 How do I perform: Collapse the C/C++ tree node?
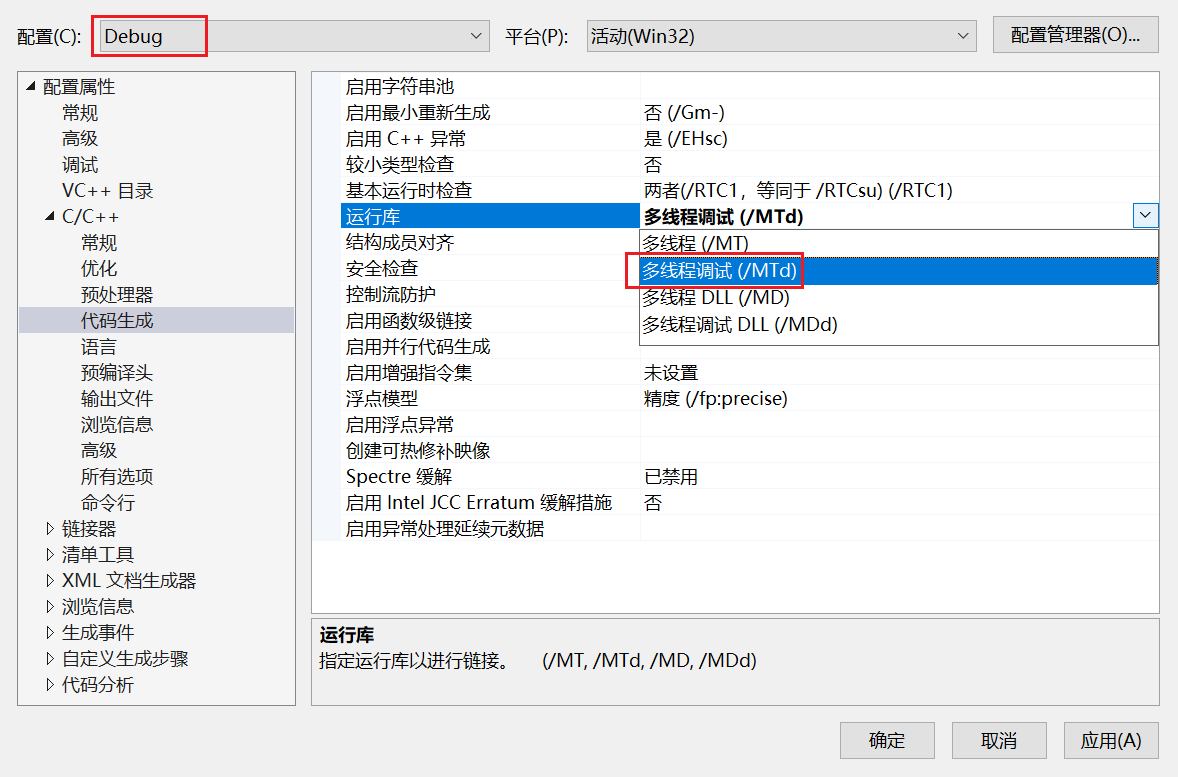point(50,216)
